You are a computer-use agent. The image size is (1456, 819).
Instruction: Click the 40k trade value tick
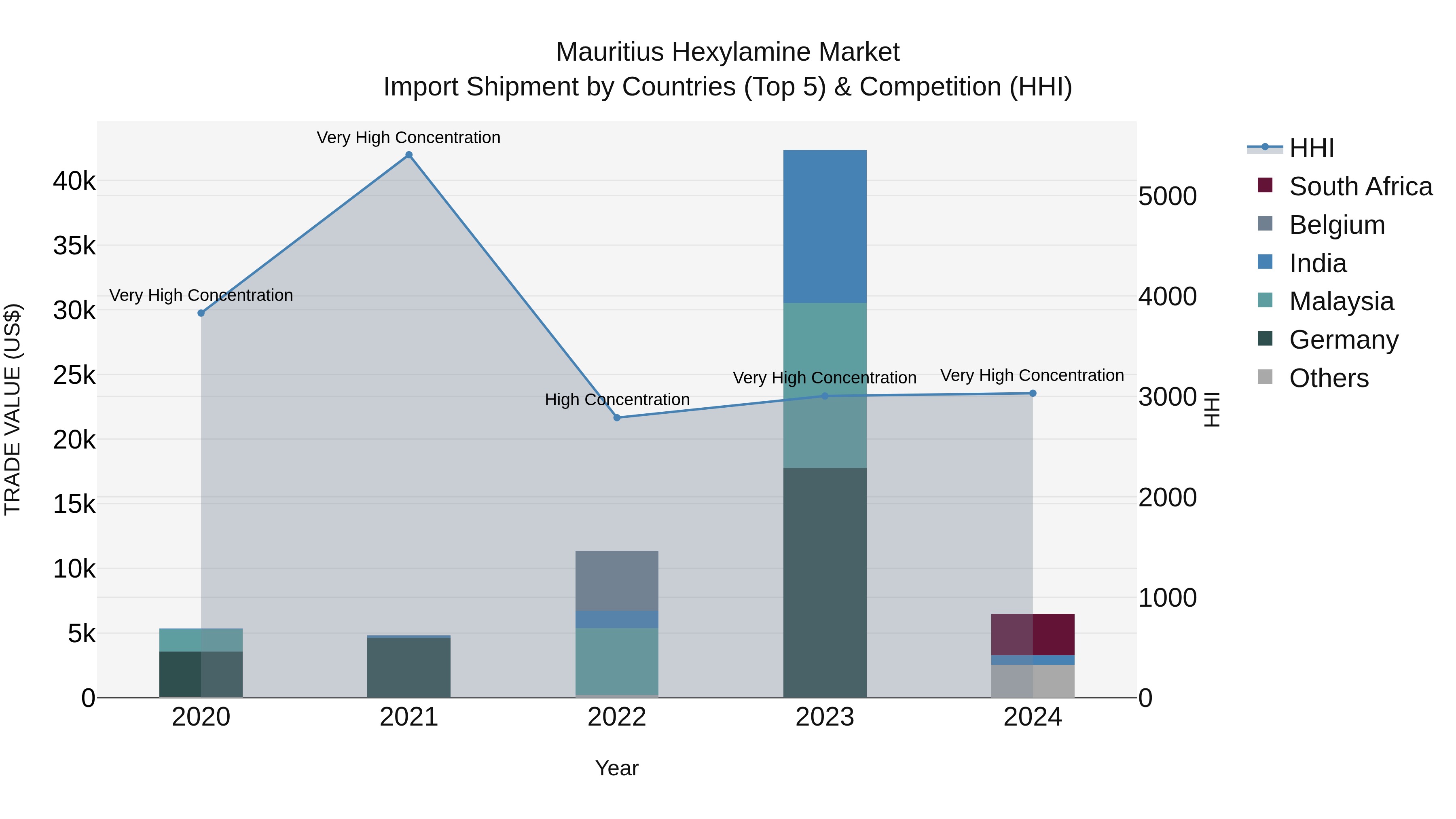(74, 181)
